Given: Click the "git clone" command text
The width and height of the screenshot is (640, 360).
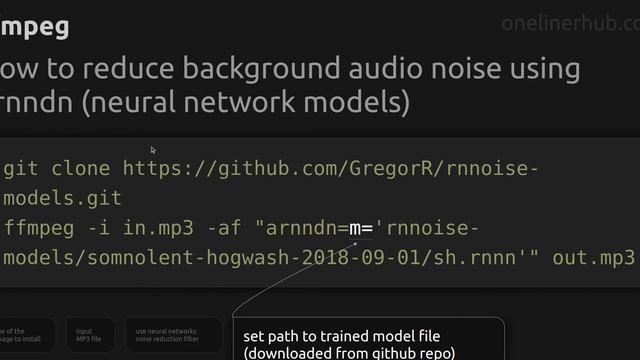Looking at the screenshot, I should click(57, 169).
